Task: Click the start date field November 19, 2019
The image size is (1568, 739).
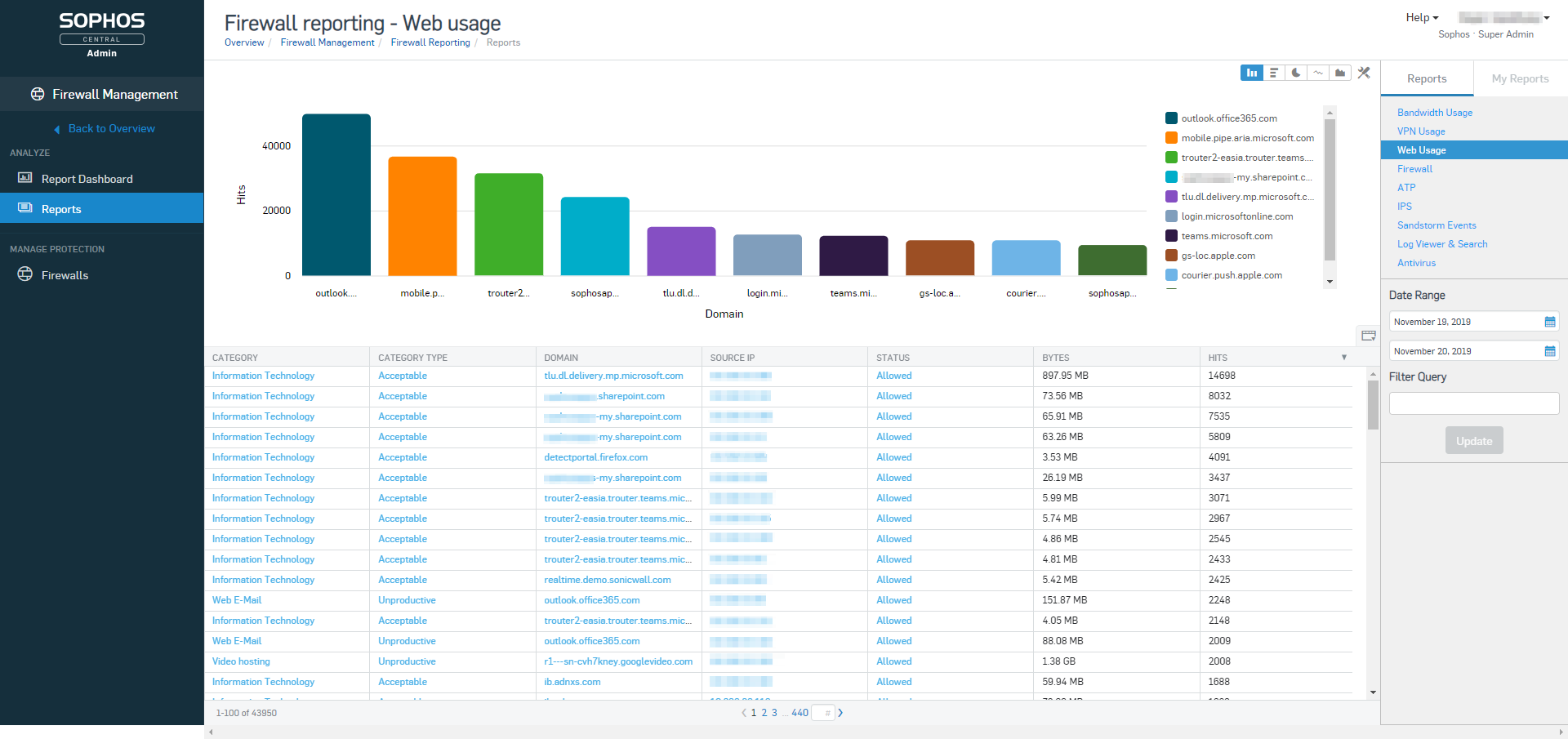Action: (x=1474, y=322)
